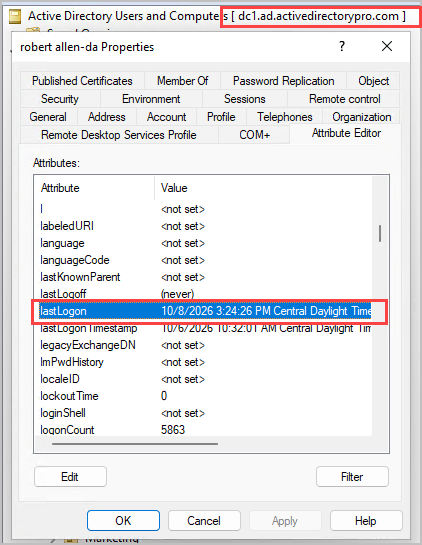Click the lastLogoff value (never)
Screen dimensions: 422x545
(177, 294)
